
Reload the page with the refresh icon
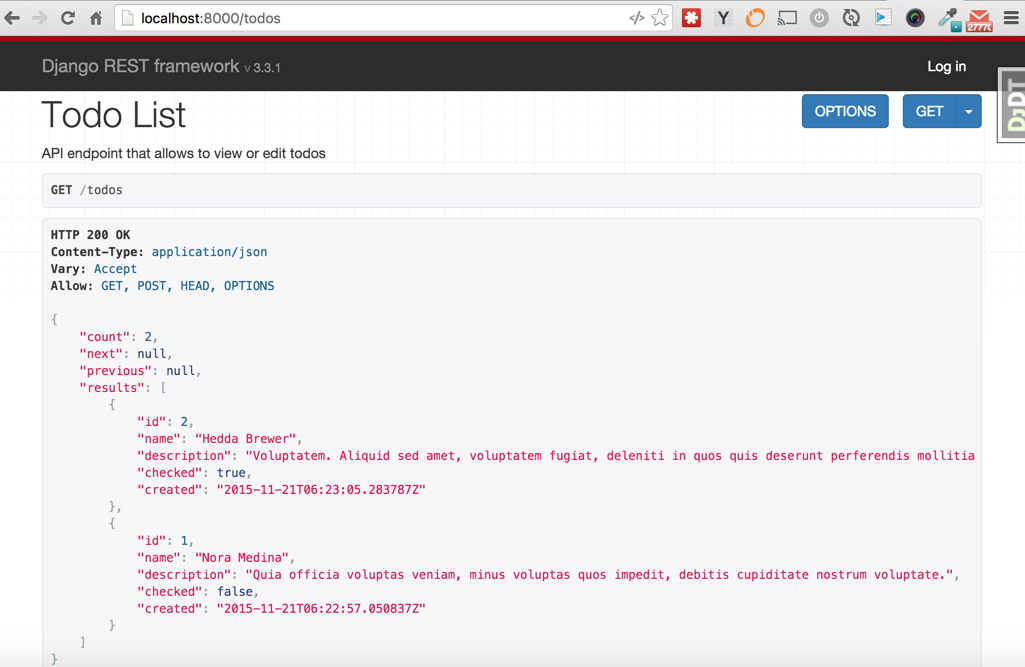(67, 18)
